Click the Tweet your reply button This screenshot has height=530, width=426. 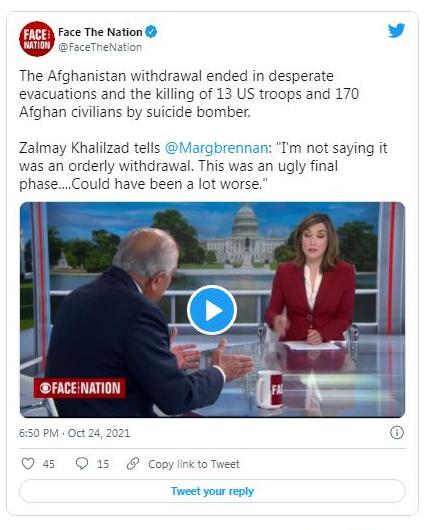point(212,491)
